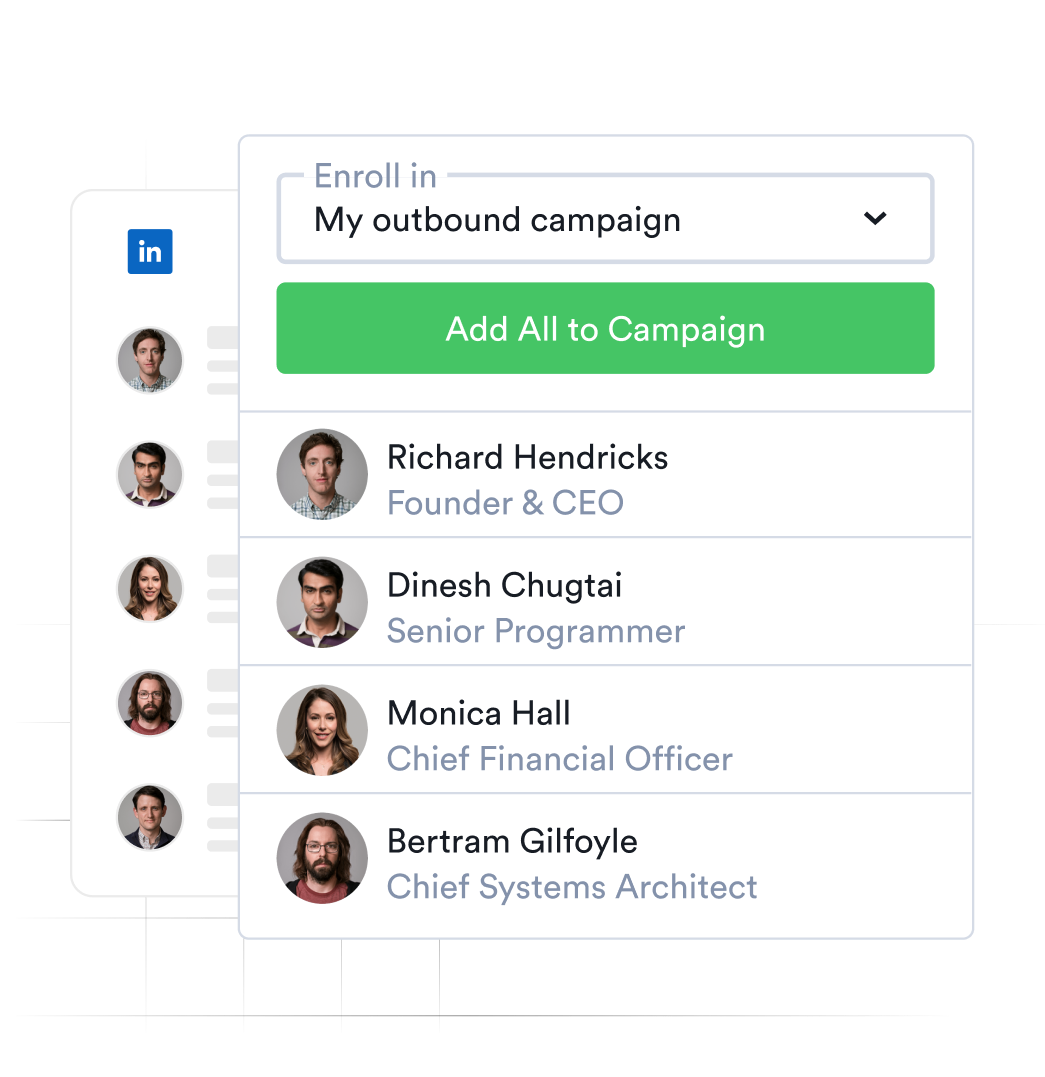Click the Dinesh Chugtai name
The height and width of the screenshot is (1077, 1045).
point(504,586)
